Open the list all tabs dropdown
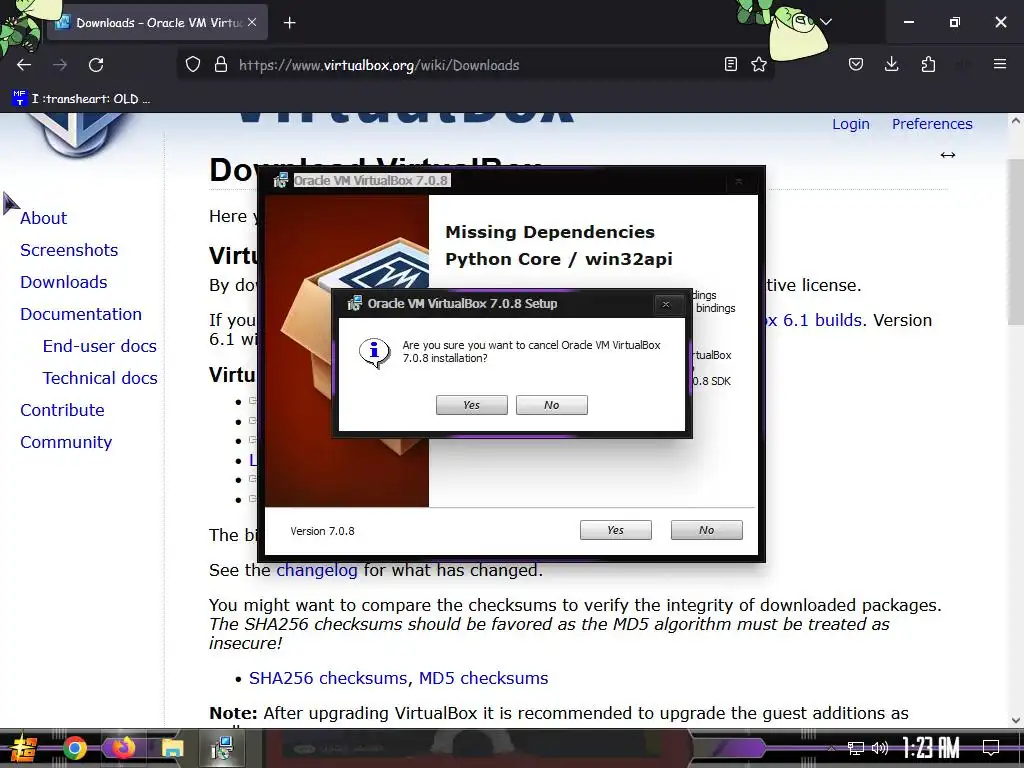 [x=826, y=22]
